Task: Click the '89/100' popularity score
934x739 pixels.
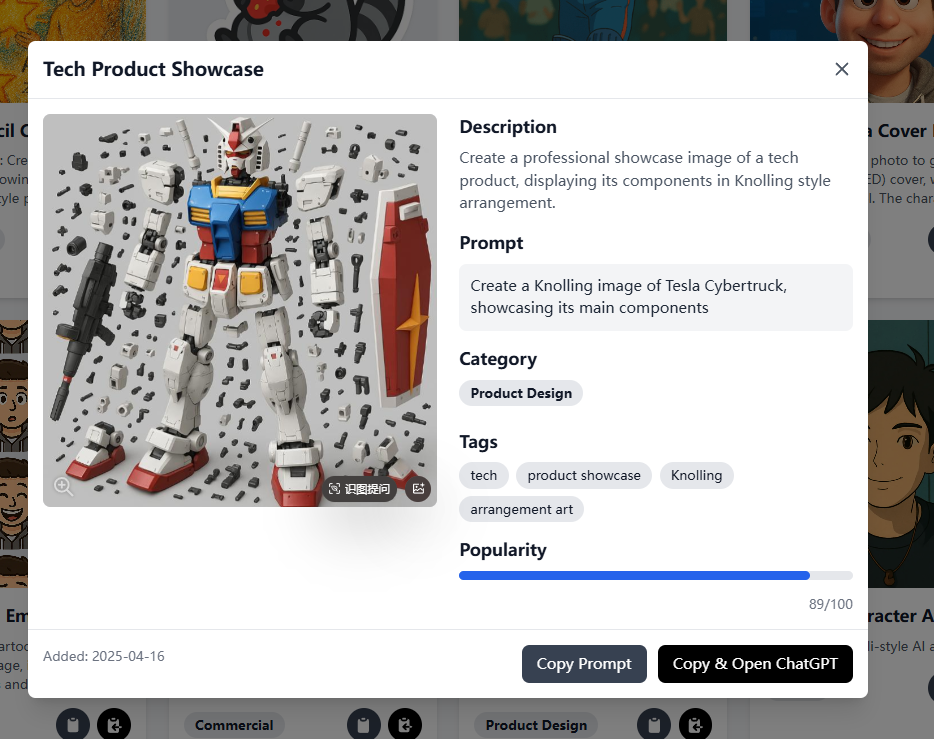Action: [830, 604]
